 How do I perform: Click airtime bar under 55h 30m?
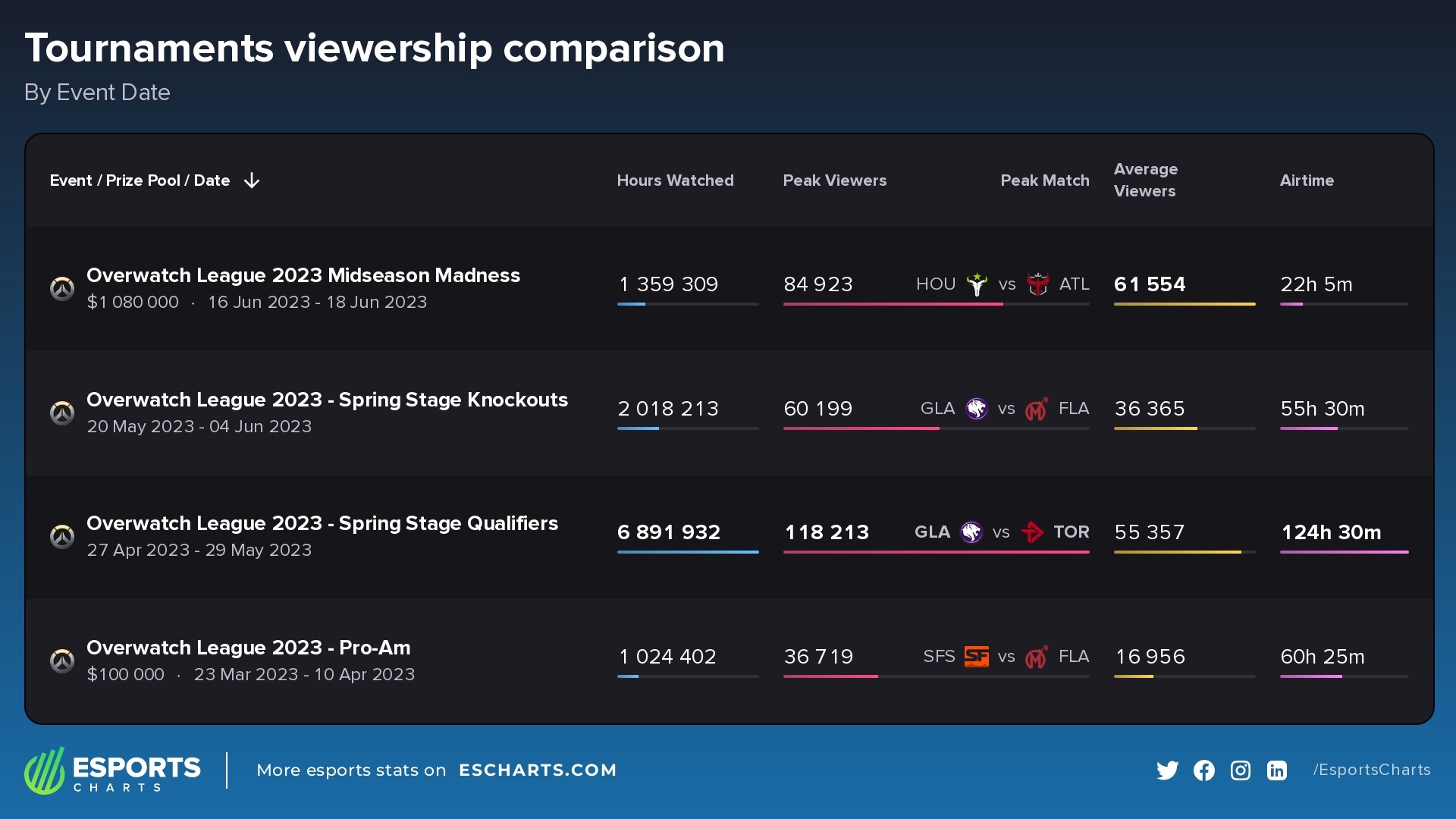(x=1344, y=428)
